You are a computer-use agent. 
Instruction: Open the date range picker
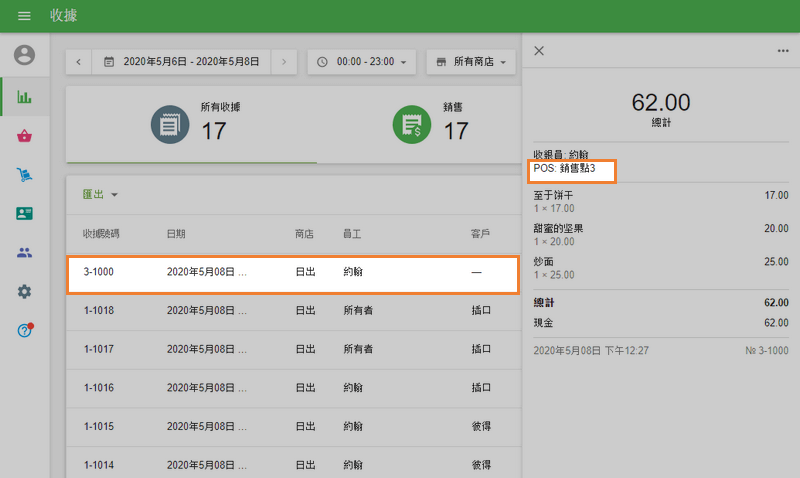click(x=182, y=62)
